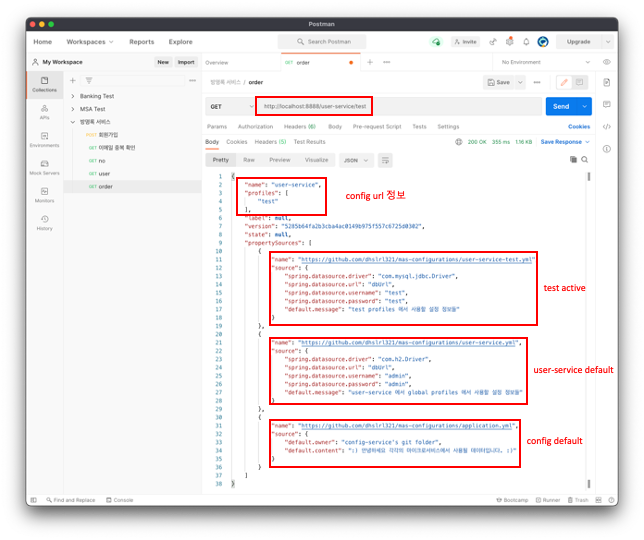Open the code snippet icon

607,126
